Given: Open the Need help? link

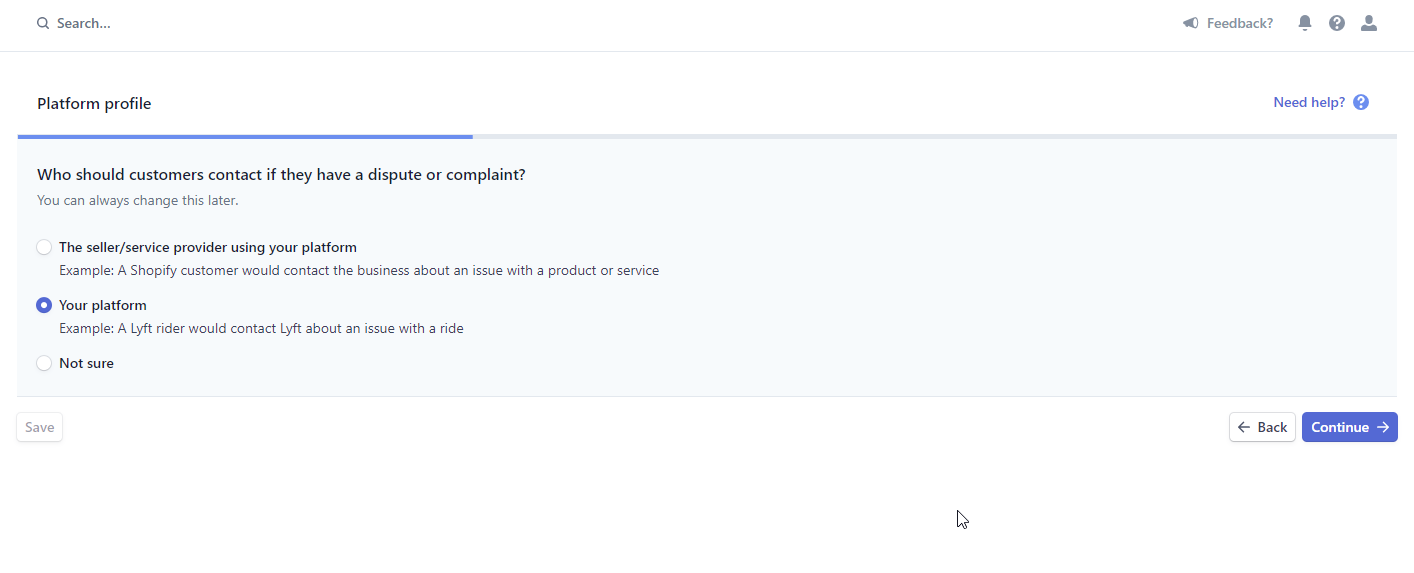Looking at the screenshot, I should [1309, 102].
